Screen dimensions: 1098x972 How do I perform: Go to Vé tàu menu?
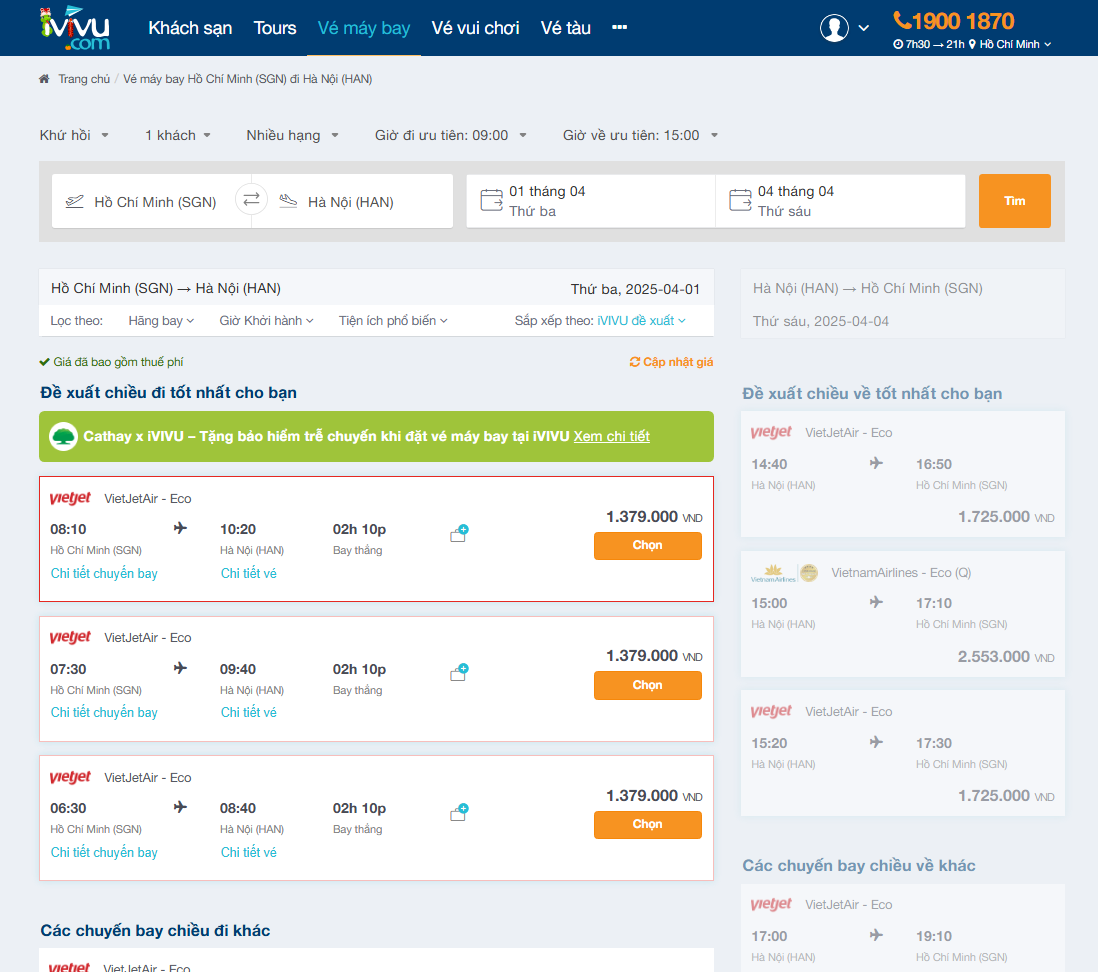click(565, 28)
